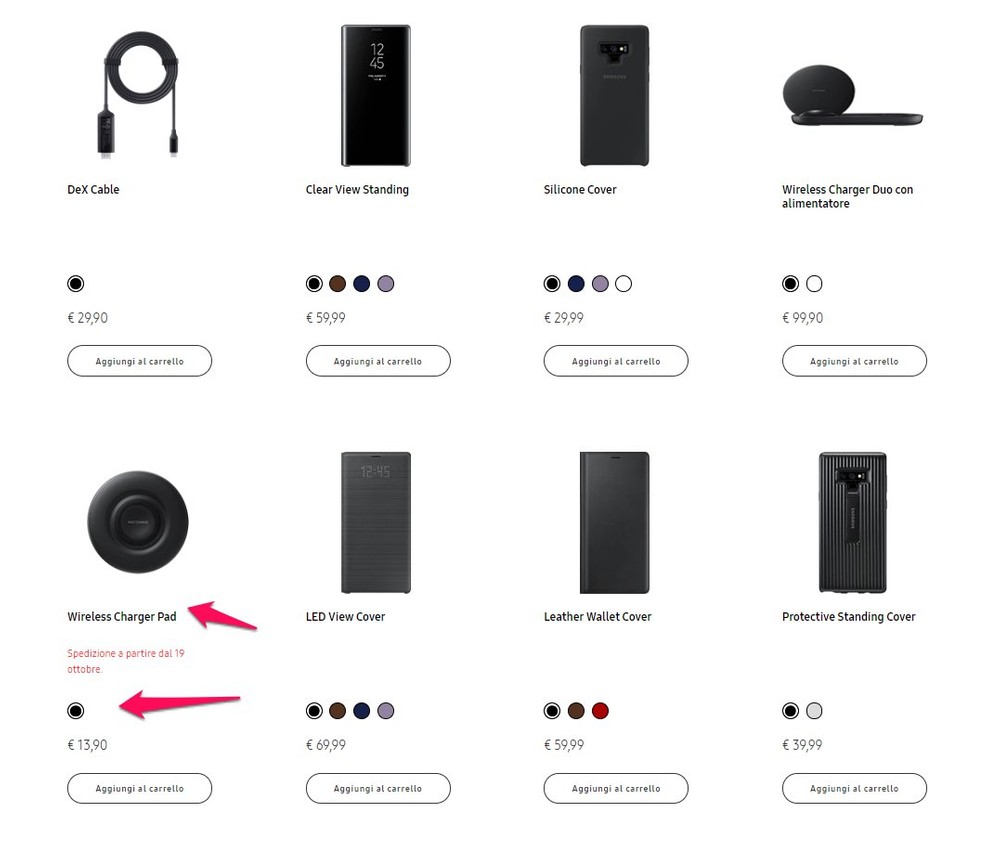Open the Wireless Charger Pad product image
1000x846 pixels.
[x=138, y=522]
